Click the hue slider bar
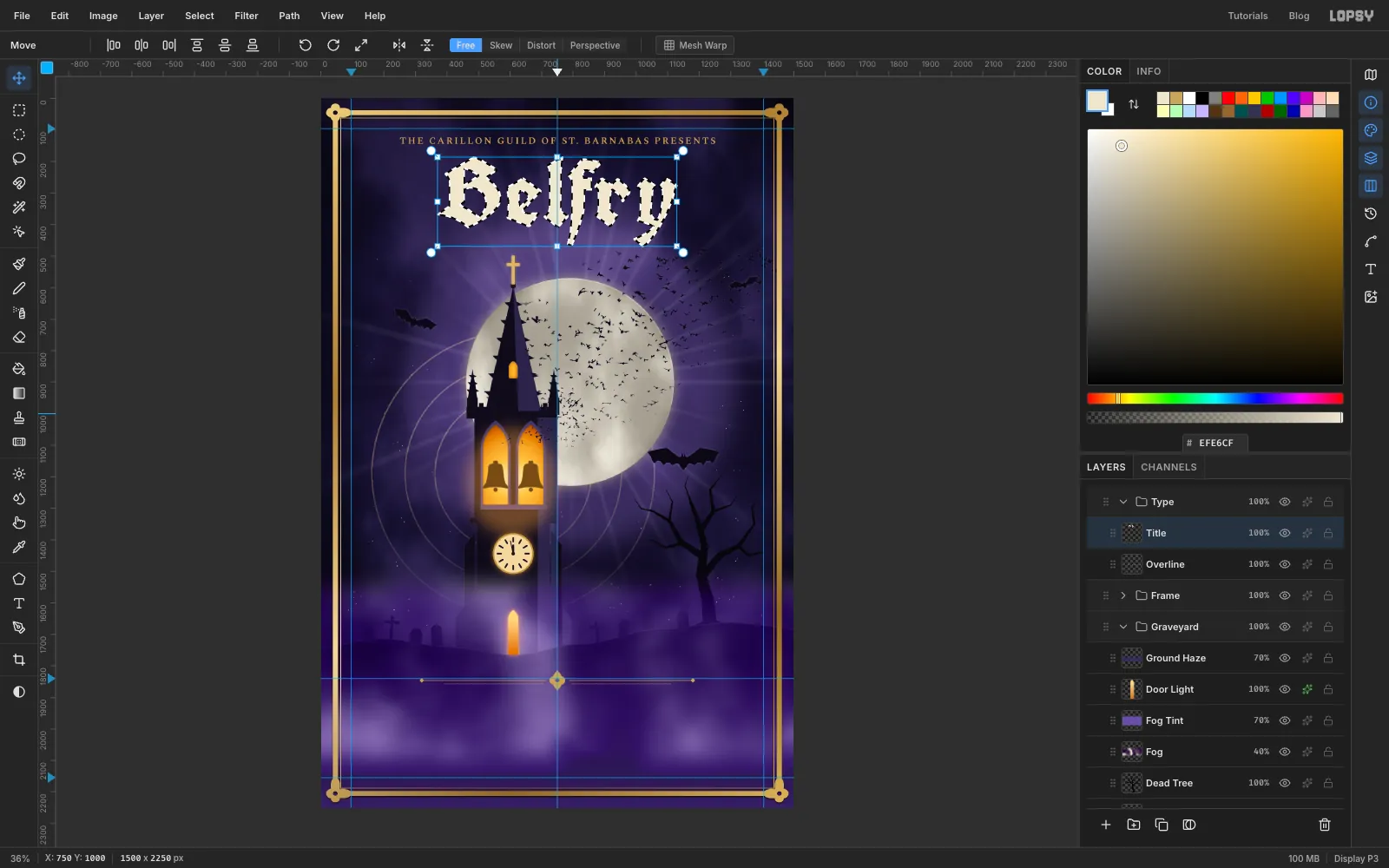 pyautogui.click(x=1215, y=398)
